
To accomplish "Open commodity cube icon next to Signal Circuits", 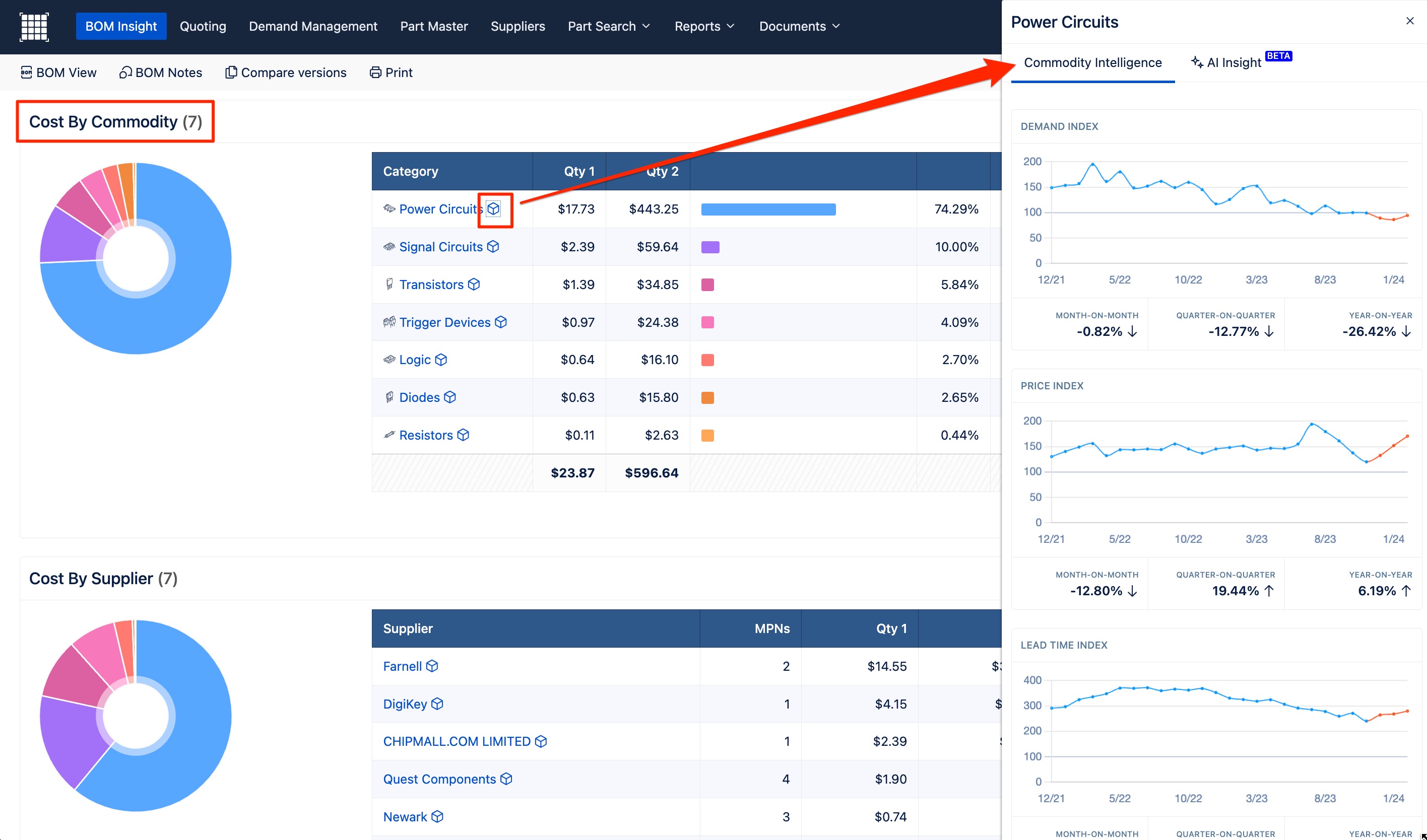I will (x=493, y=247).
